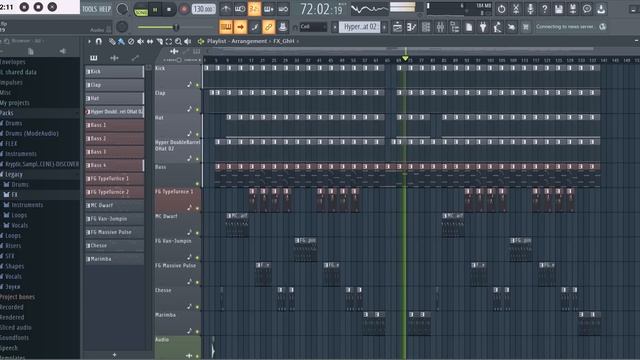Mute the Marimba track with its green dot
The height and width of the screenshot is (360, 640).
click(x=198, y=331)
